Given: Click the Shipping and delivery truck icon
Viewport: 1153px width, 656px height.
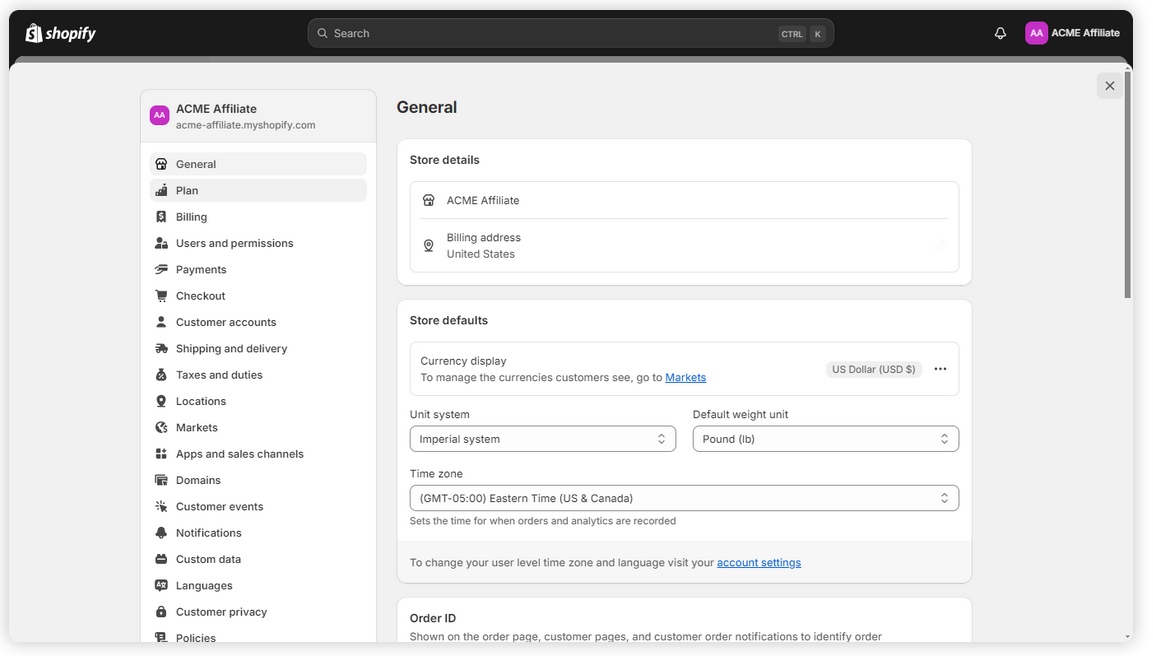Looking at the screenshot, I should pyautogui.click(x=161, y=349).
